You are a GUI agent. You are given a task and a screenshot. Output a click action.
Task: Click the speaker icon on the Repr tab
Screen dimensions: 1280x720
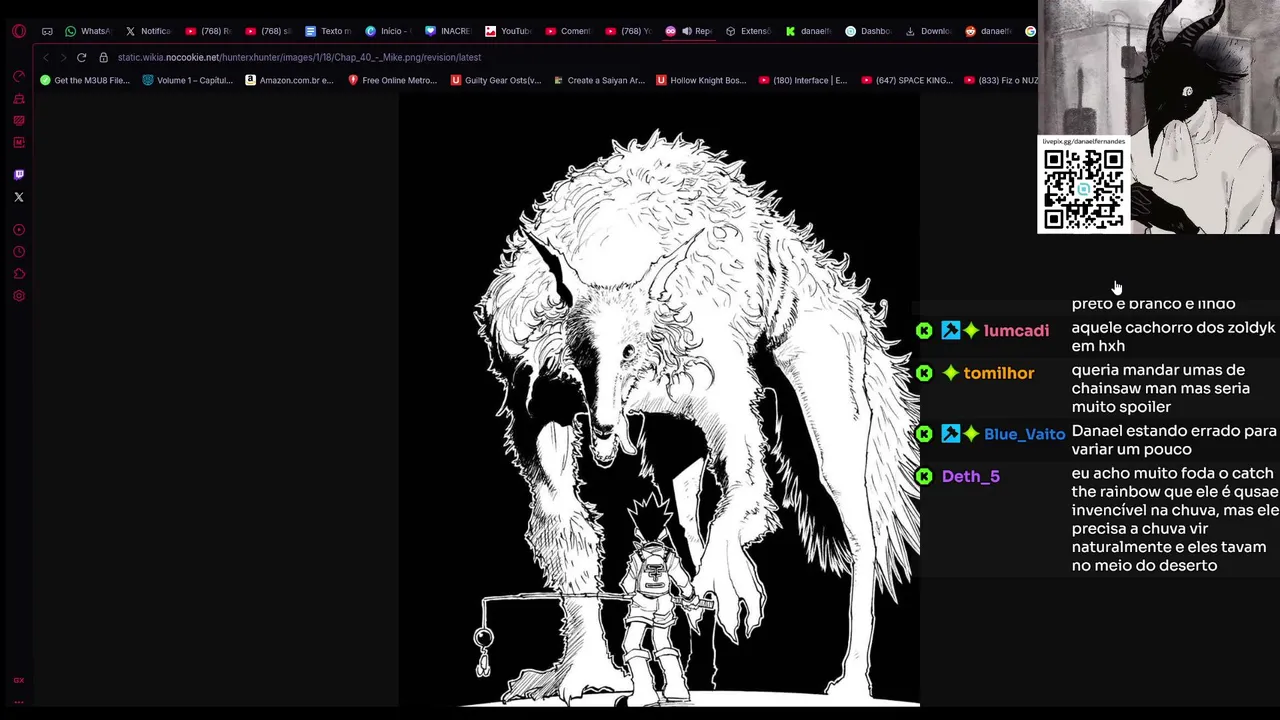687,31
